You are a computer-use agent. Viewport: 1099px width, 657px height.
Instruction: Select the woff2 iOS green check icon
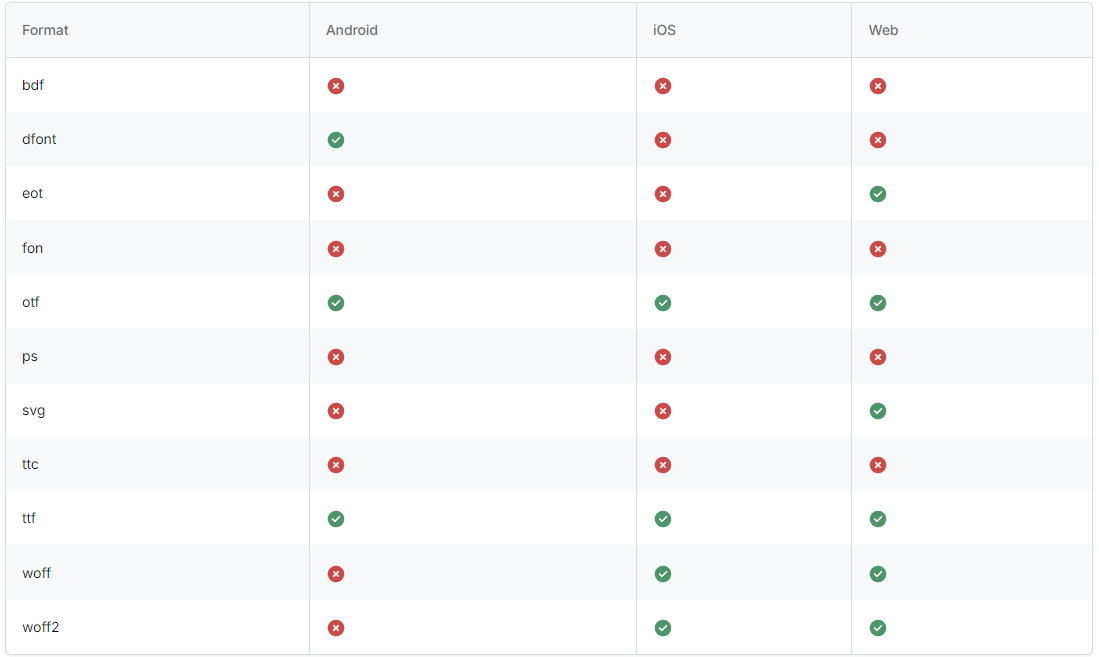pos(662,628)
